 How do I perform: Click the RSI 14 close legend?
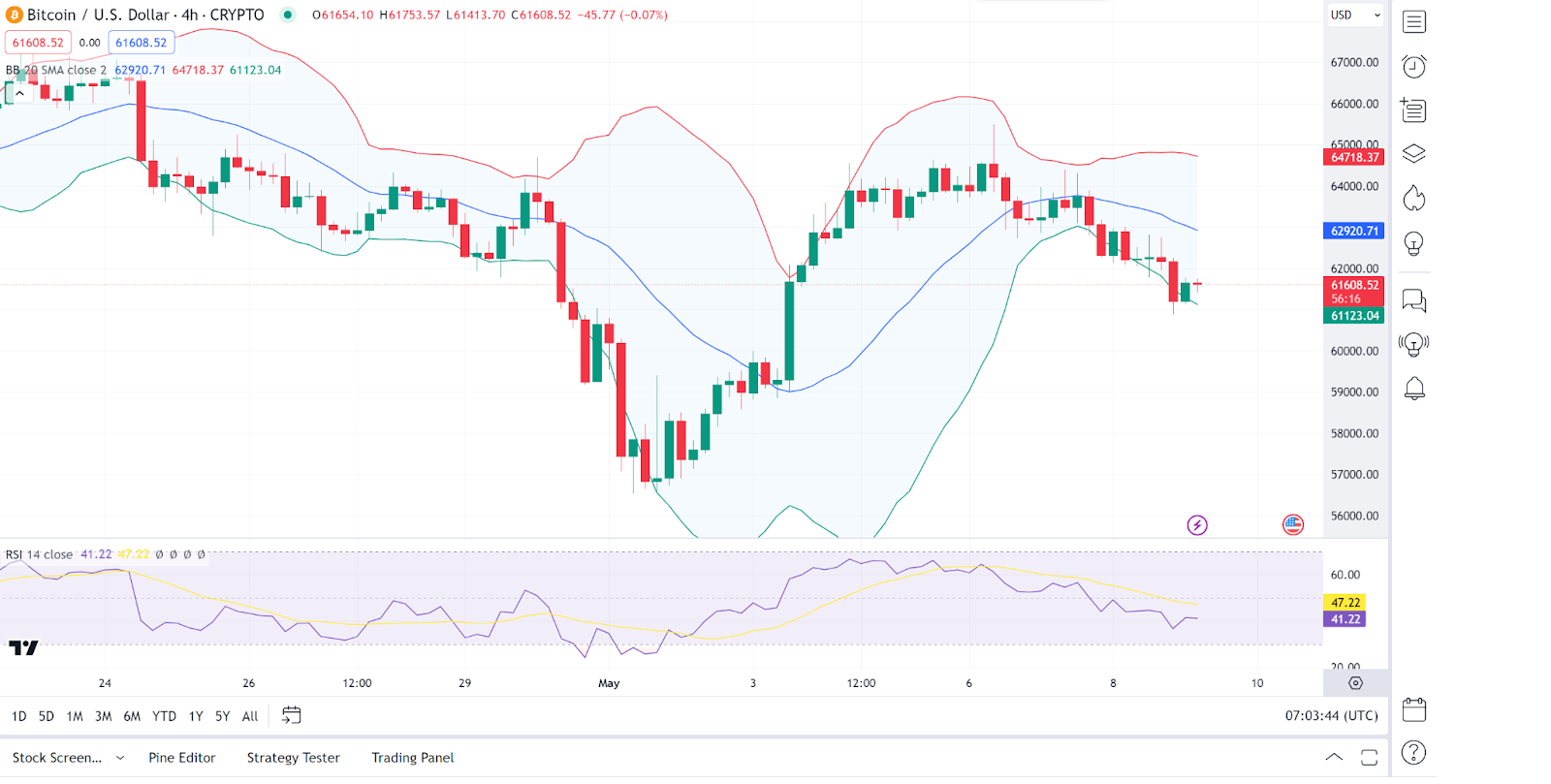39,554
